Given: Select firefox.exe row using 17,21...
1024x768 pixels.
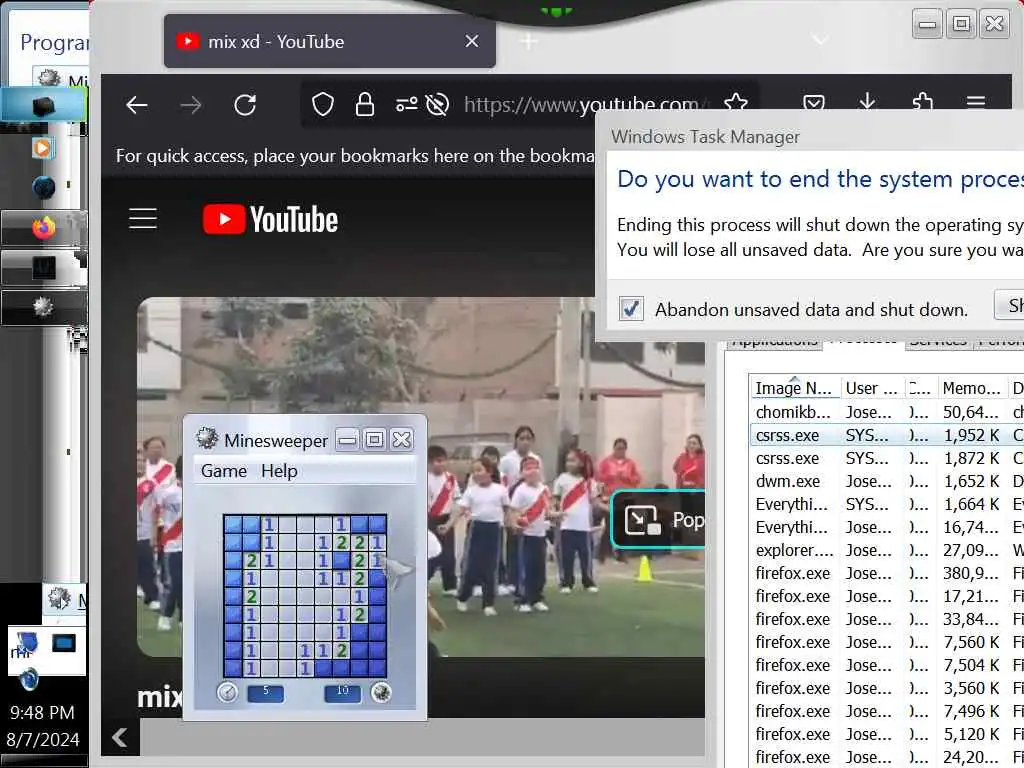Looking at the screenshot, I should coord(887,596).
